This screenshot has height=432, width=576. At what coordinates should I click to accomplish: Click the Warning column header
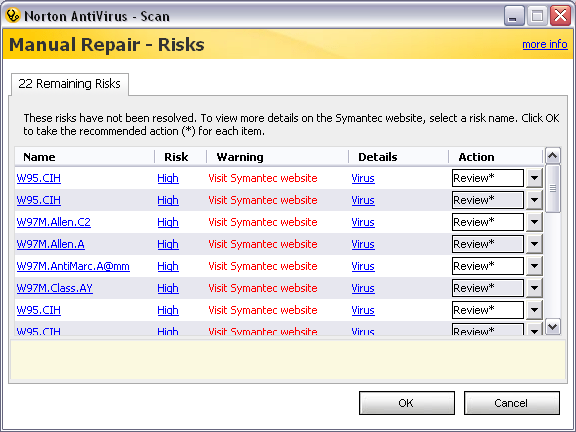tap(240, 157)
